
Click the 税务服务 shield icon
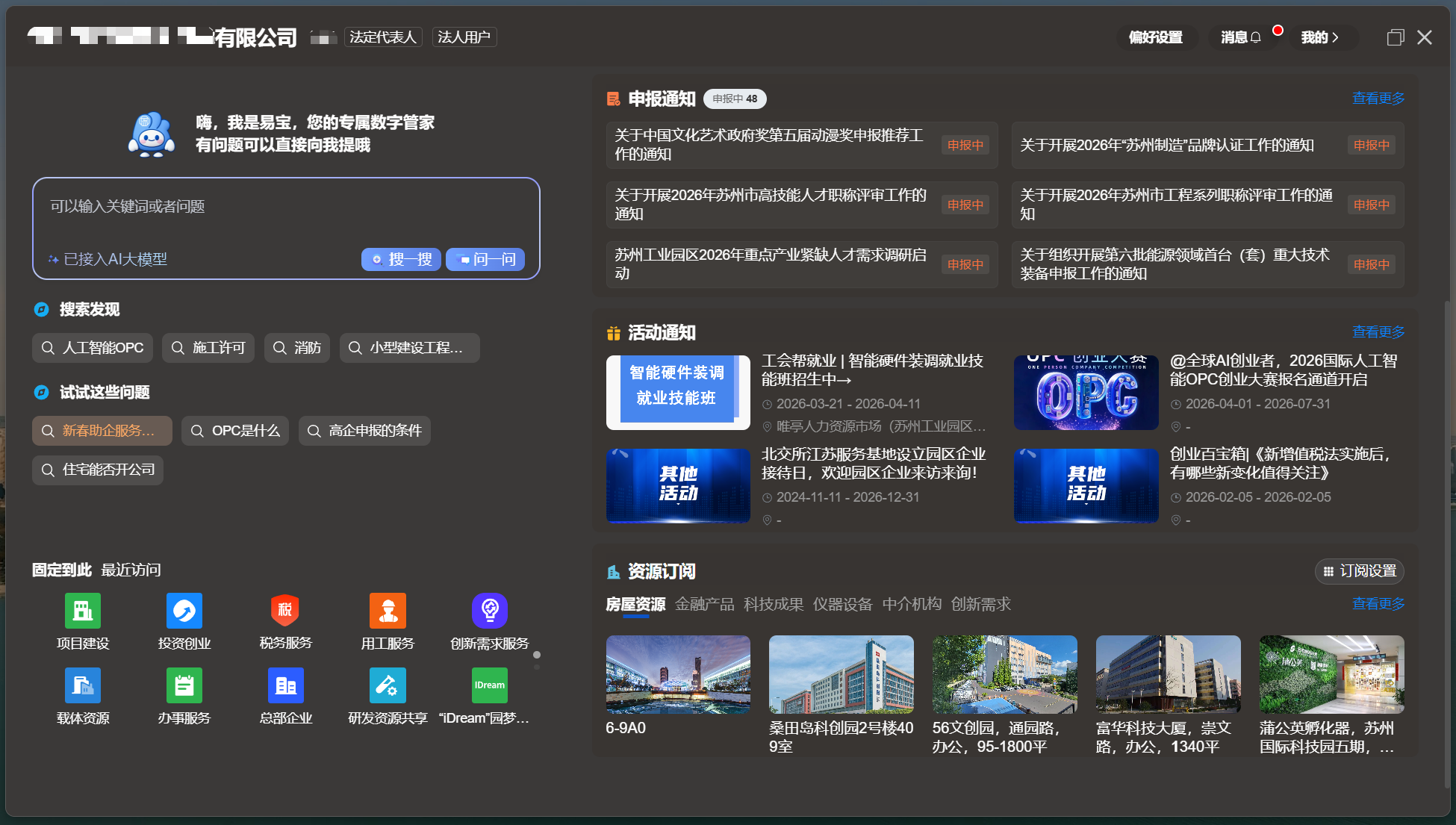285,611
